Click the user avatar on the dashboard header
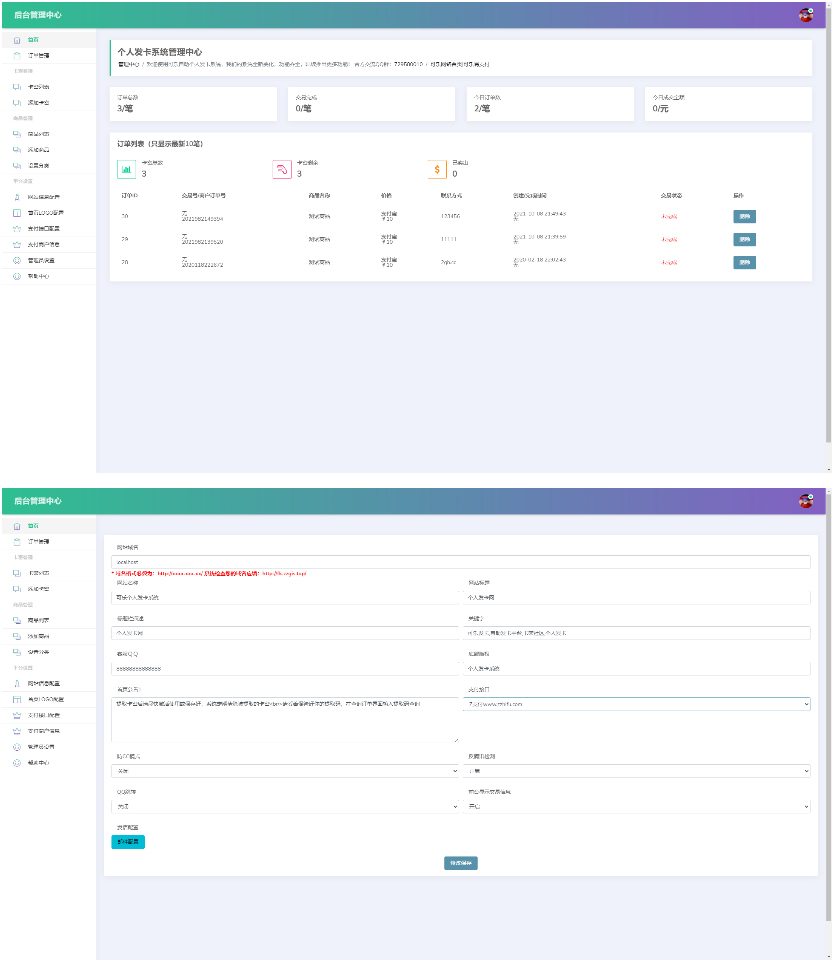Screen dimensions: 834x969 pos(806,15)
